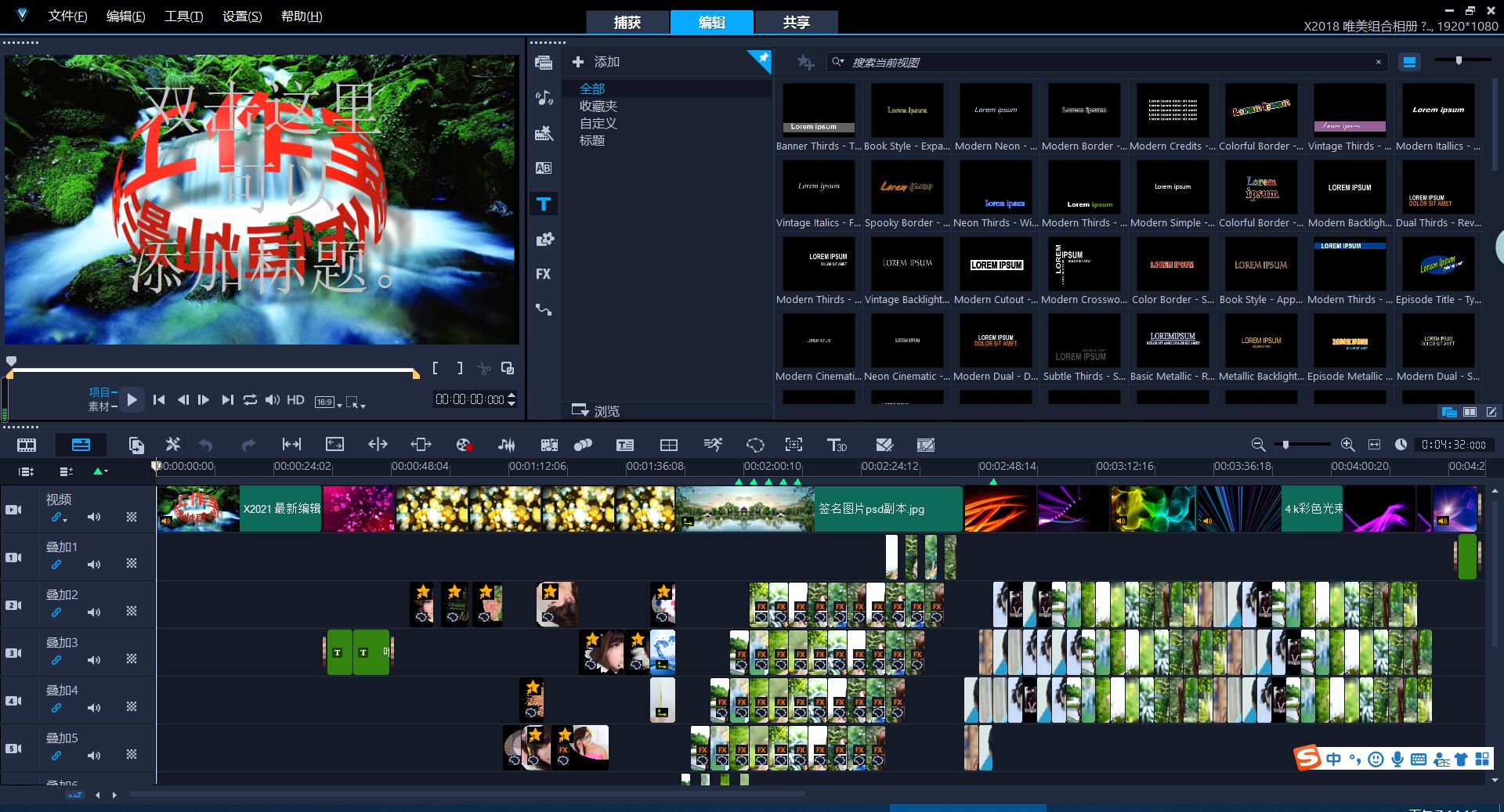Toggle HD preview mode
Viewport: 1504px width, 812px height.
coord(295,399)
